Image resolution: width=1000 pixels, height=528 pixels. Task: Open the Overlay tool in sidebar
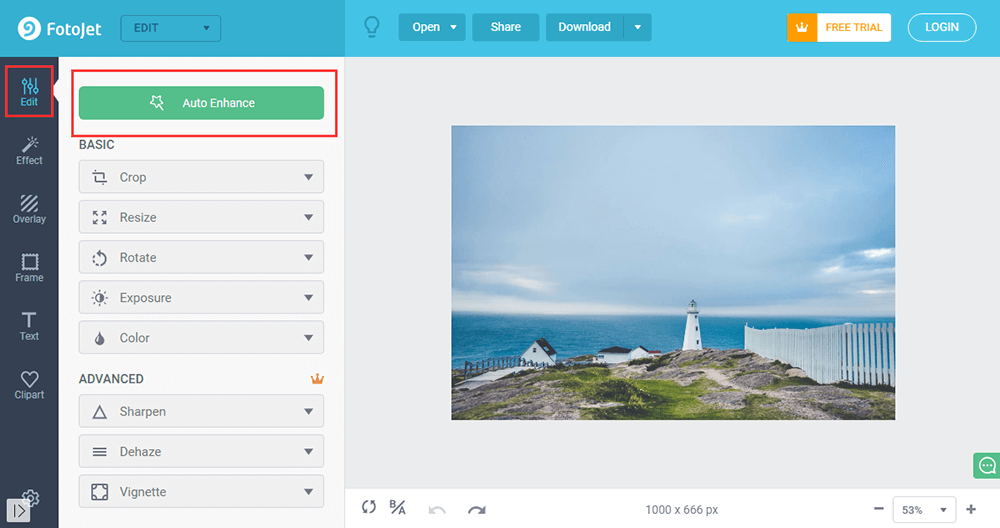(x=29, y=209)
